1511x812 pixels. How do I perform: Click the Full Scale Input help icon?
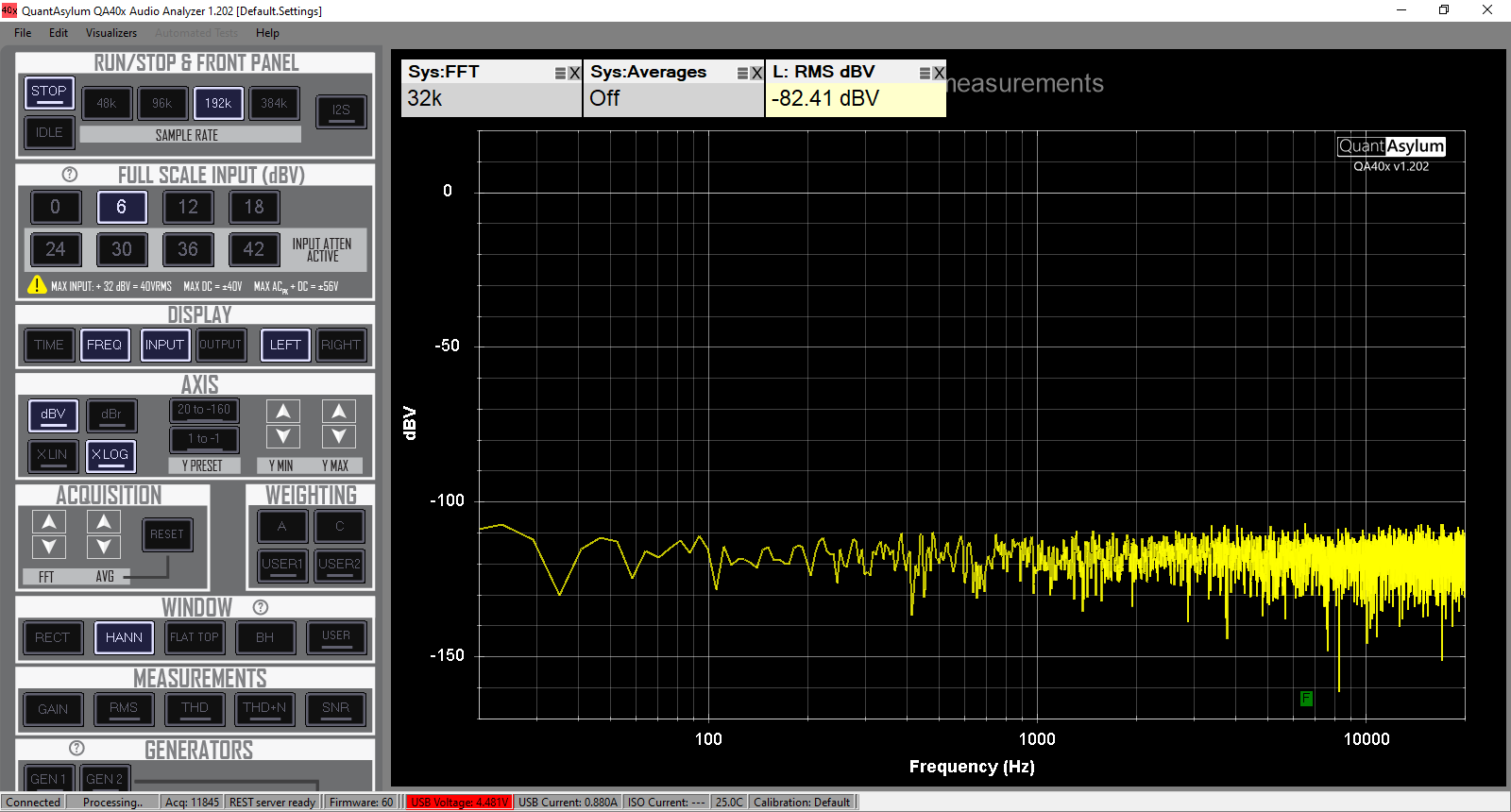pyautogui.click(x=70, y=175)
